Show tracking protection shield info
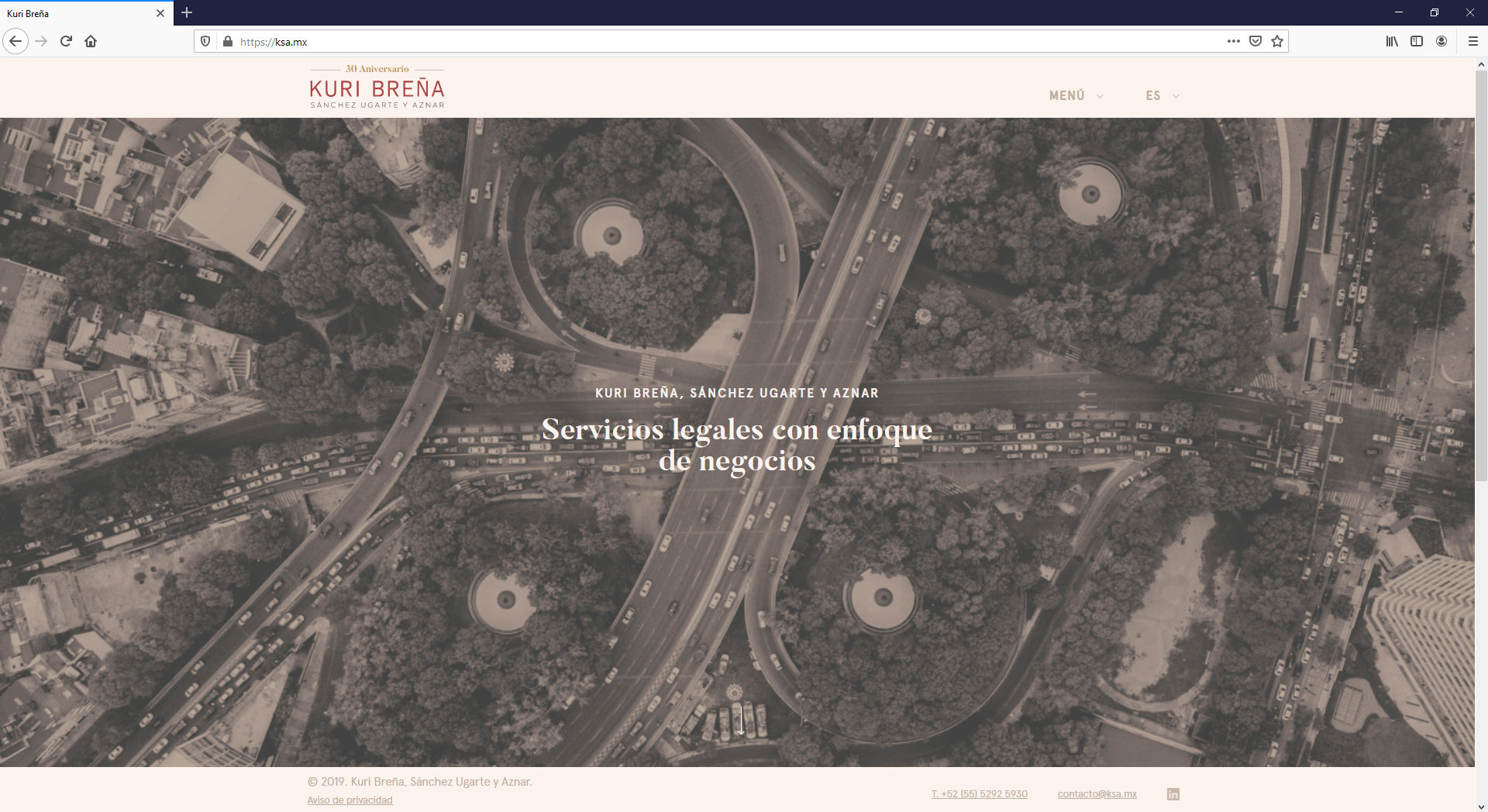 pos(205,42)
